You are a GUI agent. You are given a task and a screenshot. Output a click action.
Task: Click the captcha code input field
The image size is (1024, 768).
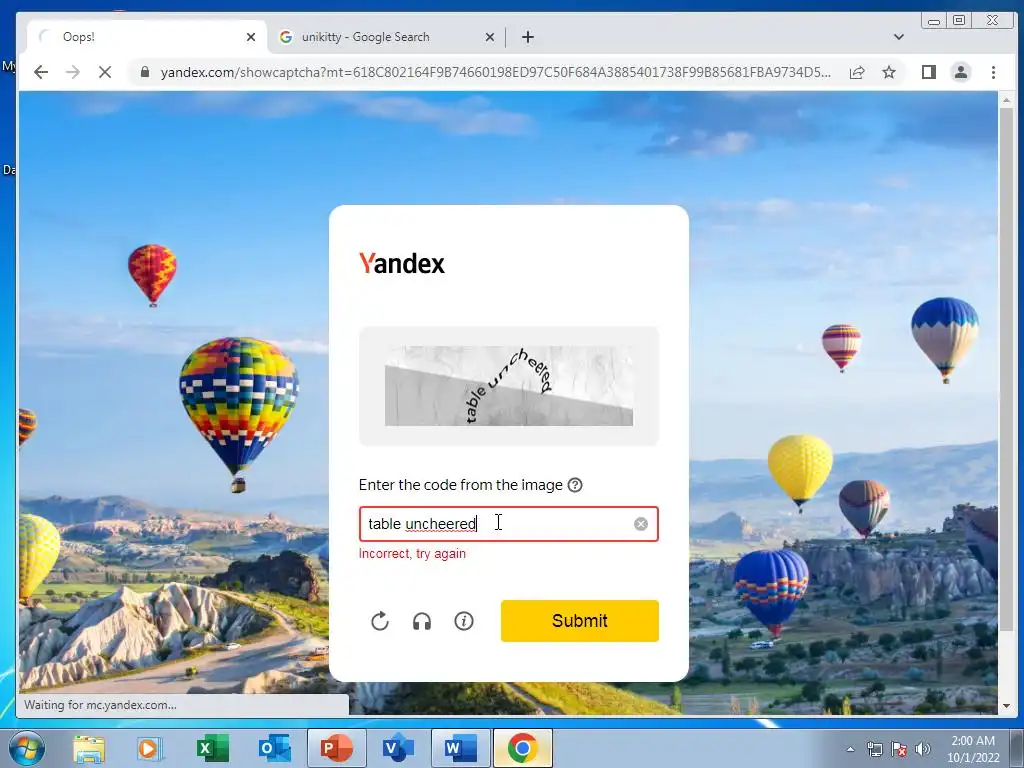(509, 524)
